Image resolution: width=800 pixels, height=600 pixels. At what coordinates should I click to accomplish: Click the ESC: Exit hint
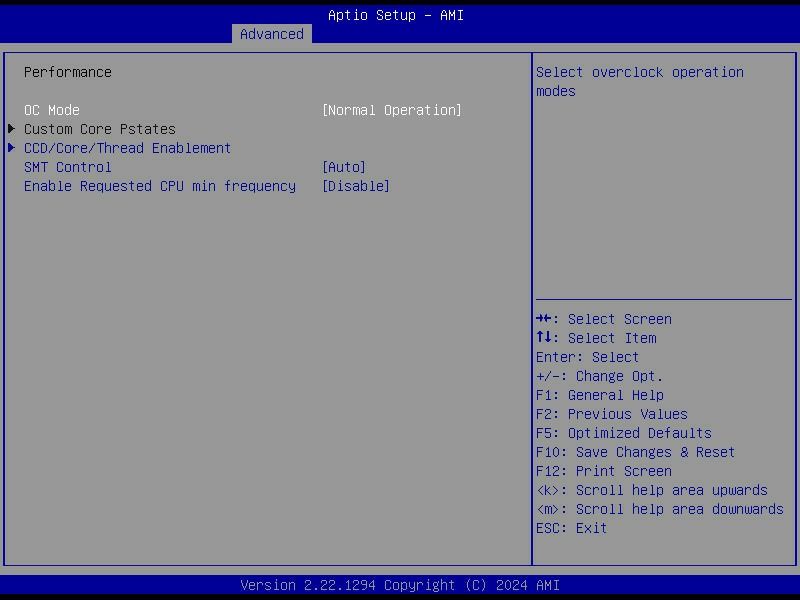pyautogui.click(x=571, y=528)
